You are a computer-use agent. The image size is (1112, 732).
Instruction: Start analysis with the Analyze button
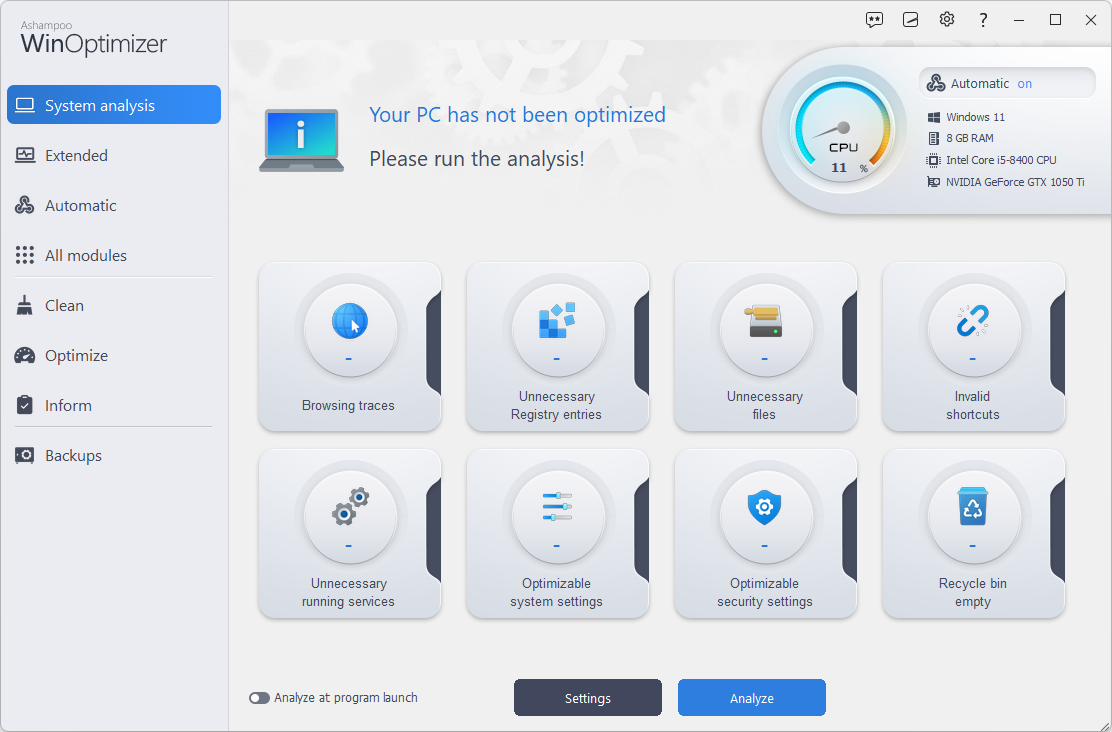pos(752,698)
